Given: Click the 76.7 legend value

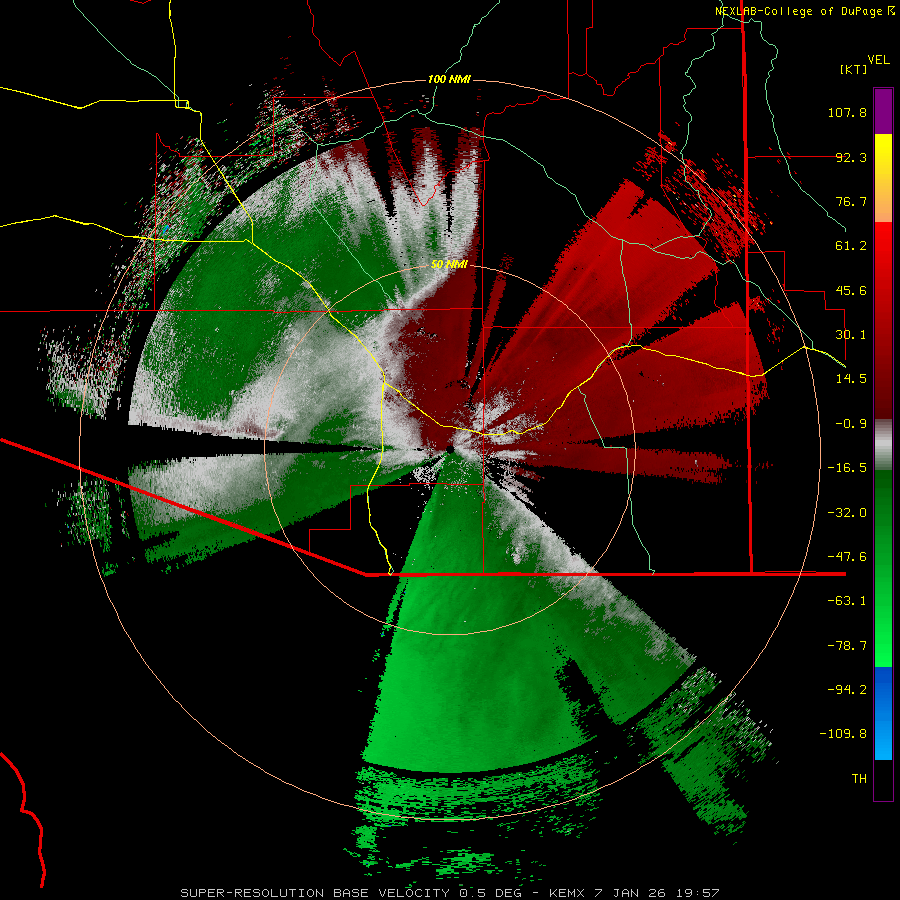Looking at the screenshot, I should [851, 201].
